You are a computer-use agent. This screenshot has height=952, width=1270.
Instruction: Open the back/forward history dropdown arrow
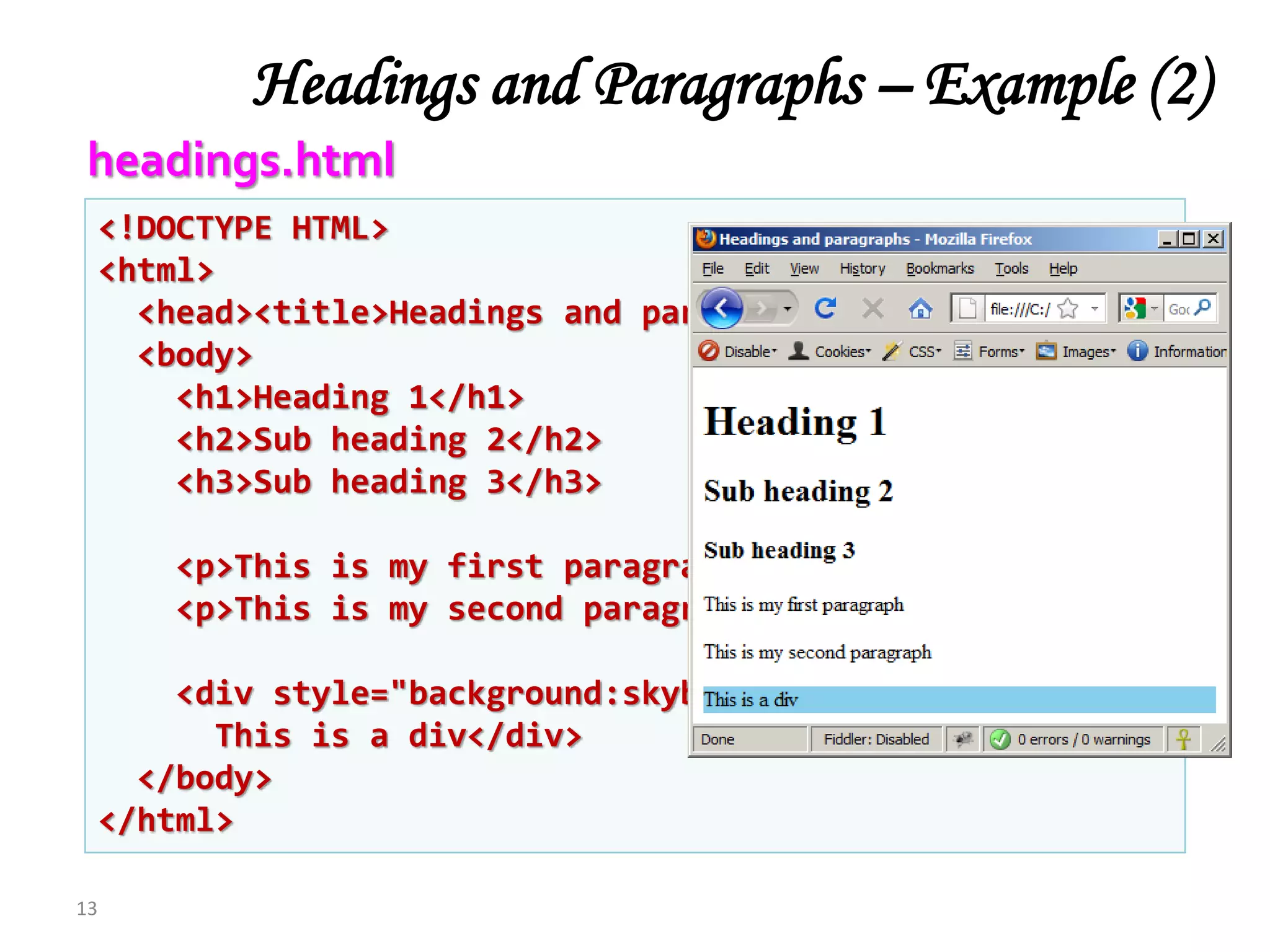click(788, 308)
